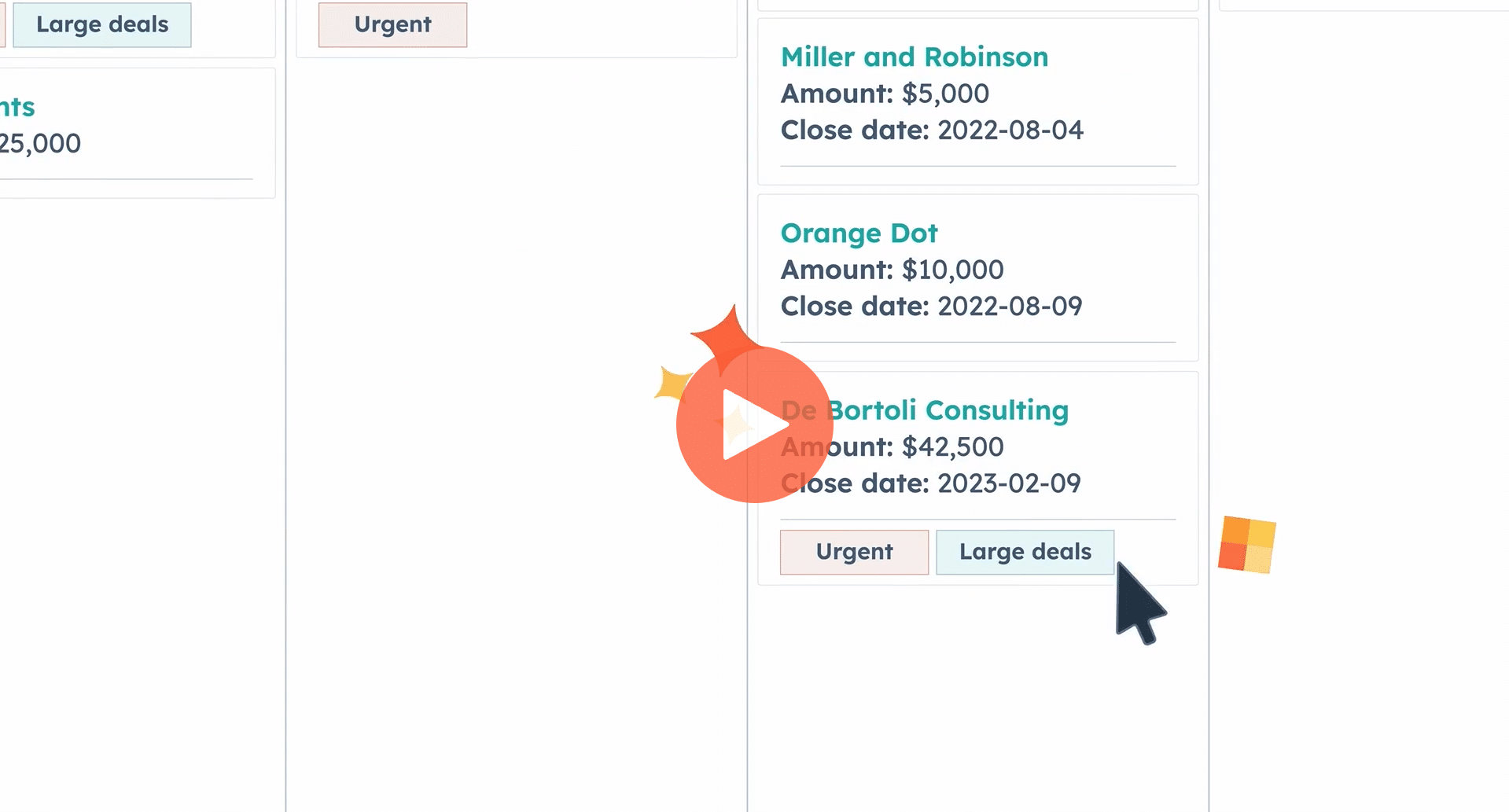1509x812 pixels.
Task: Select Urgent tag on De Bortoli Consulting card
Action: [x=854, y=552]
